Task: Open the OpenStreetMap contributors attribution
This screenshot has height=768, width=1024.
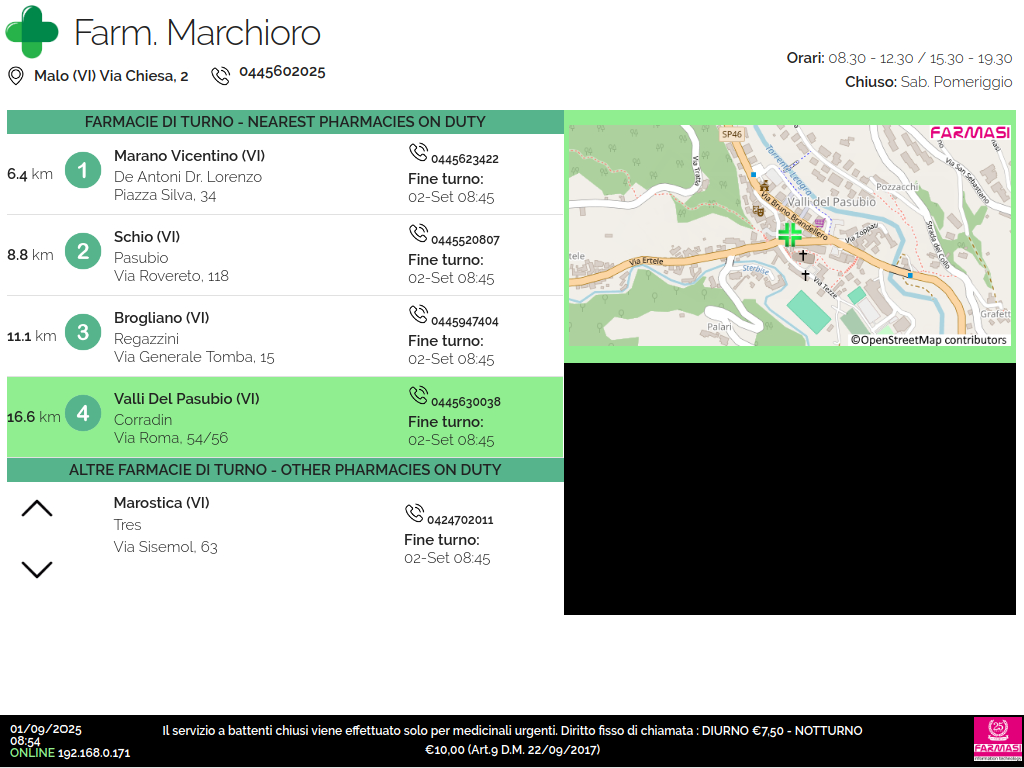Action: point(928,340)
